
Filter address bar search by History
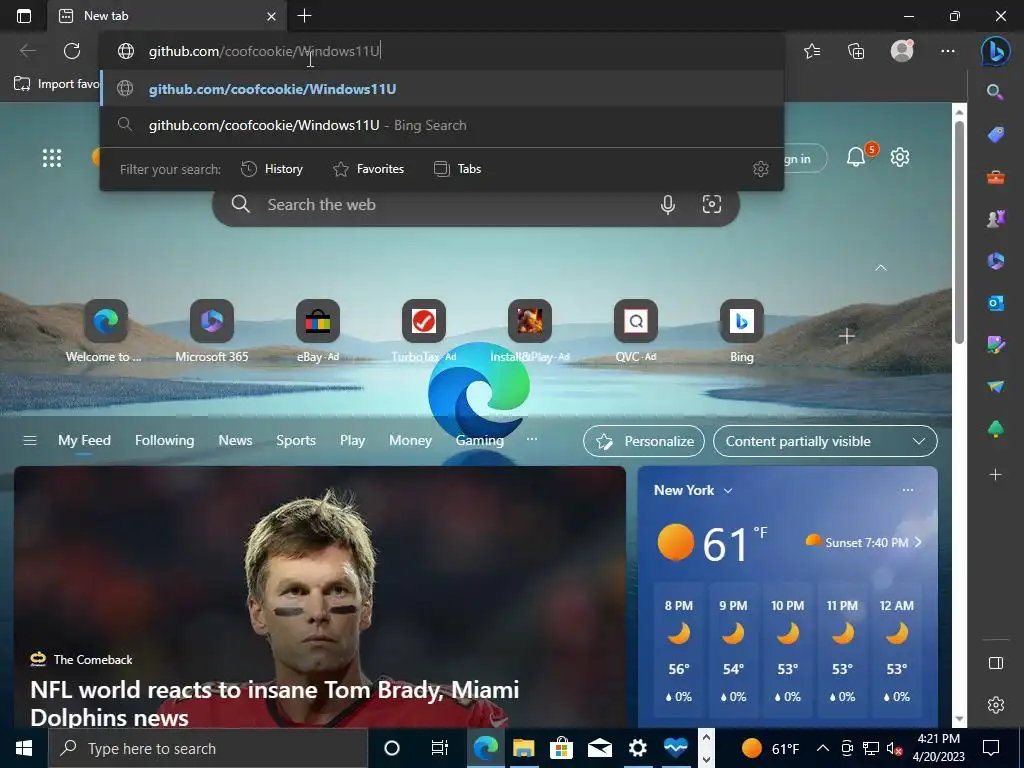pyautogui.click(x=272, y=169)
